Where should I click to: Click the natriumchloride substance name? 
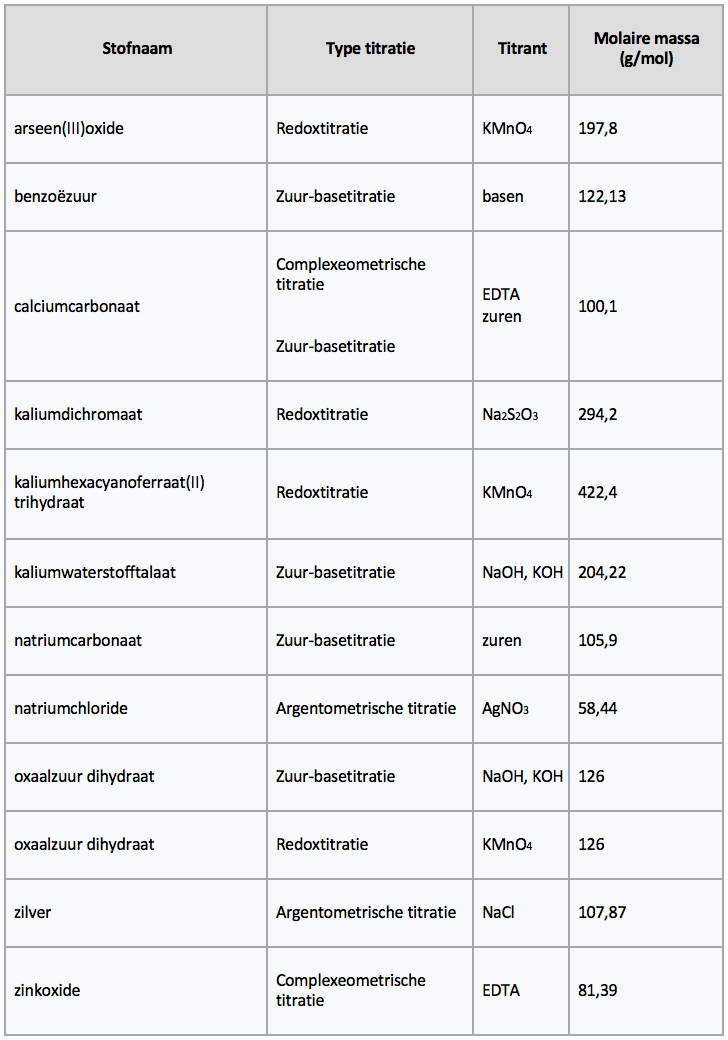[x=71, y=708]
